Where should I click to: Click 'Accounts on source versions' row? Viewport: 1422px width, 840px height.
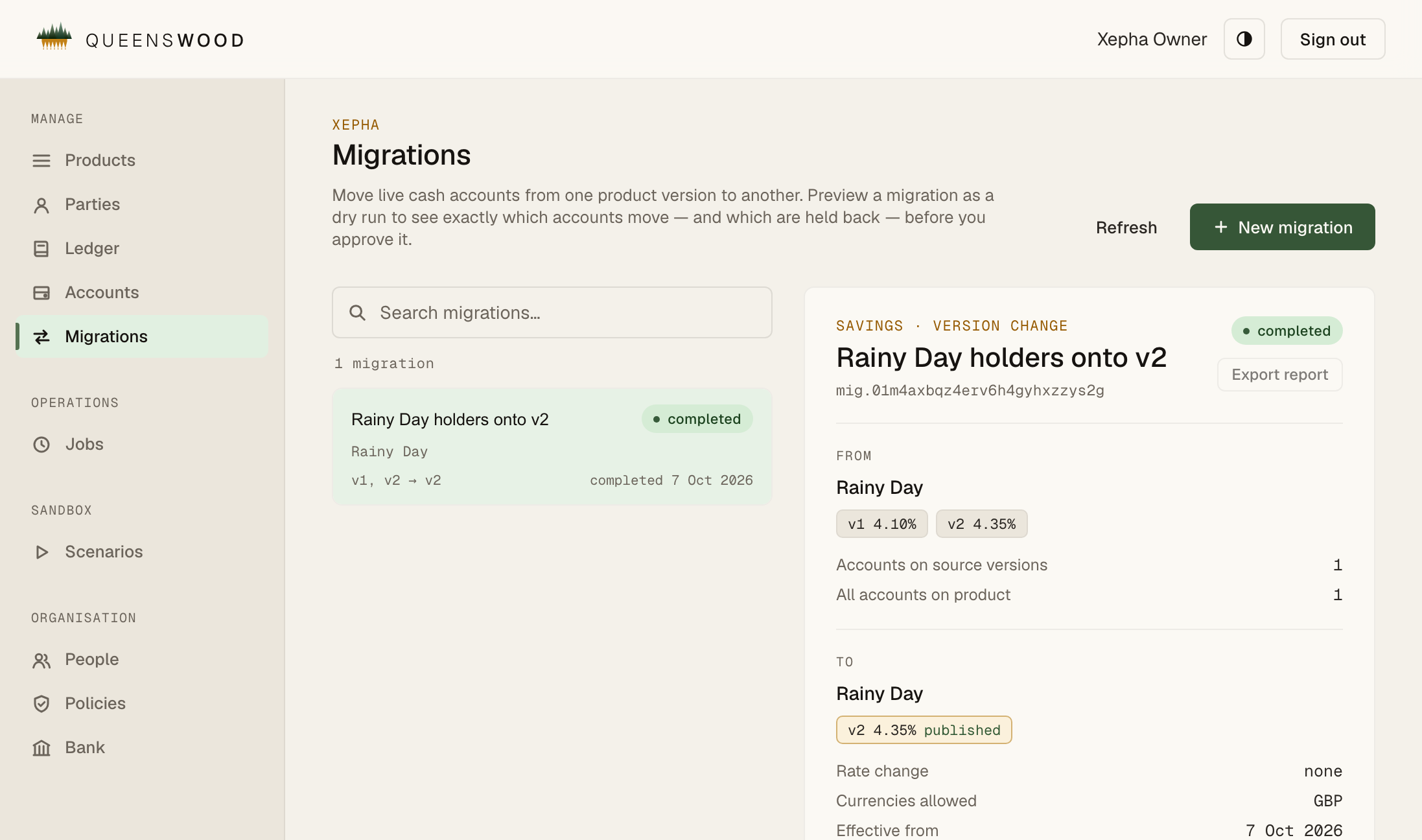[x=1089, y=565]
